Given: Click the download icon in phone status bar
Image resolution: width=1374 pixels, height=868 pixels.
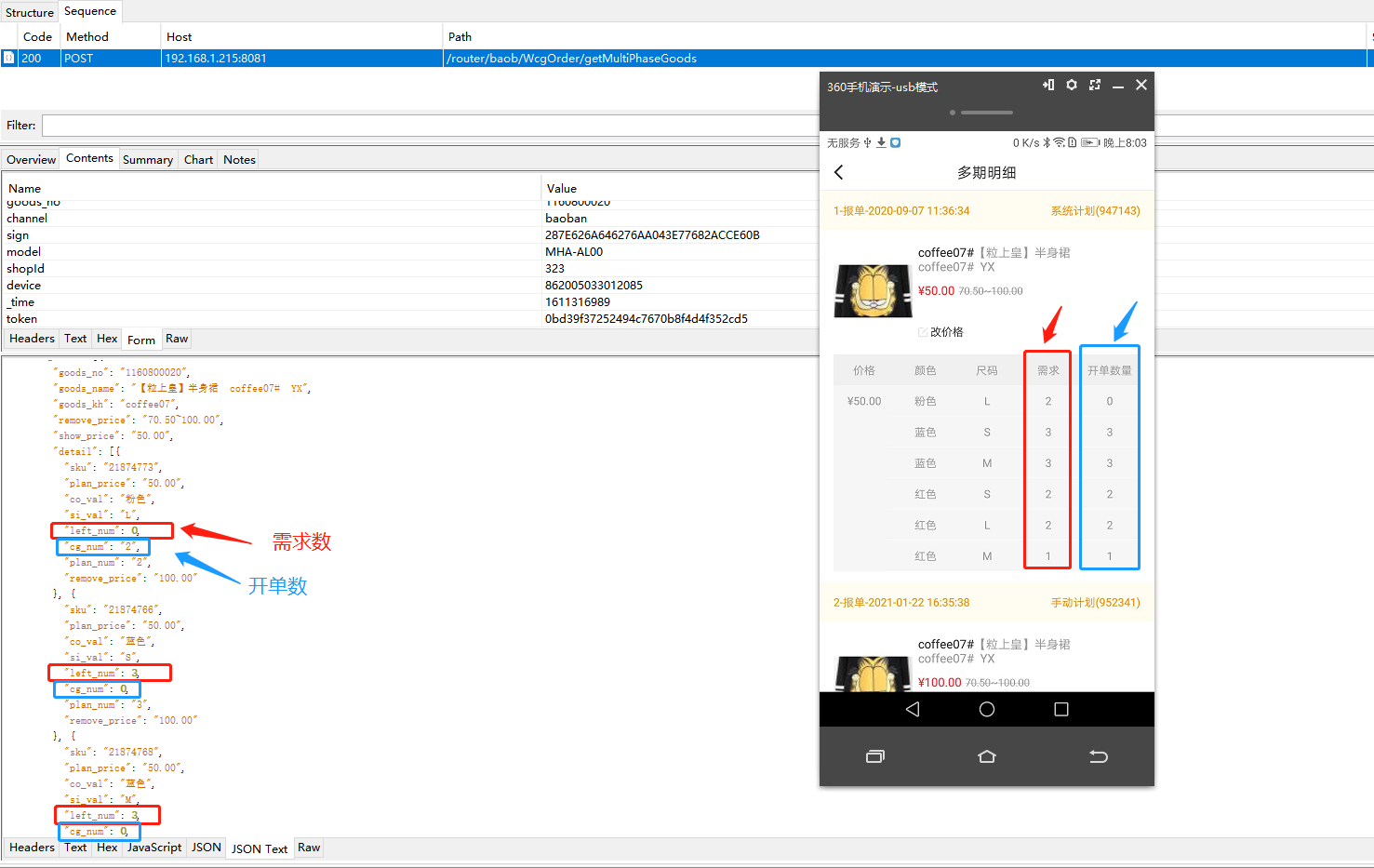Looking at the screenshot, I should point(881,142).
